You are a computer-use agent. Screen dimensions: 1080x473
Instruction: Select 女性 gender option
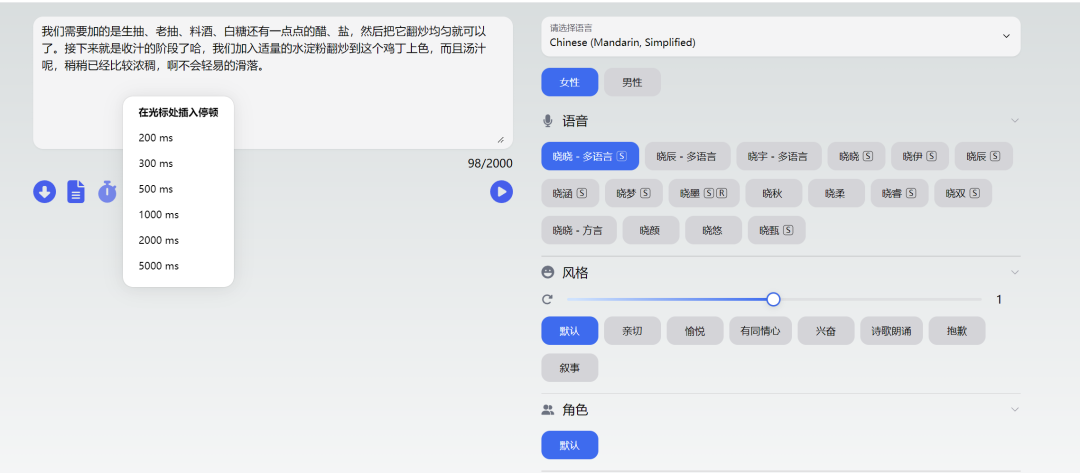[570, 82]
